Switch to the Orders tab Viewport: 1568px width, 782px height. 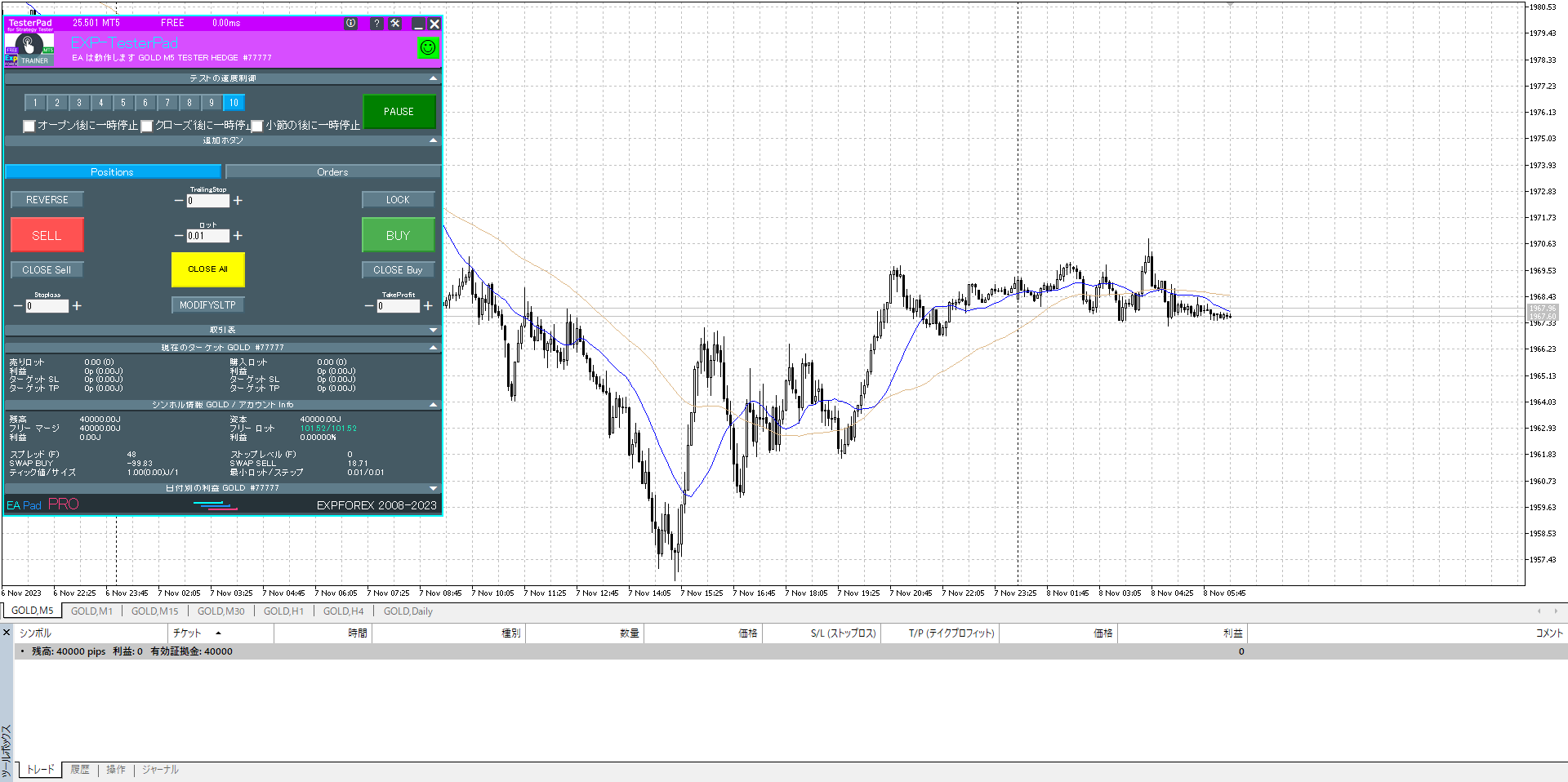click(332, 172)
